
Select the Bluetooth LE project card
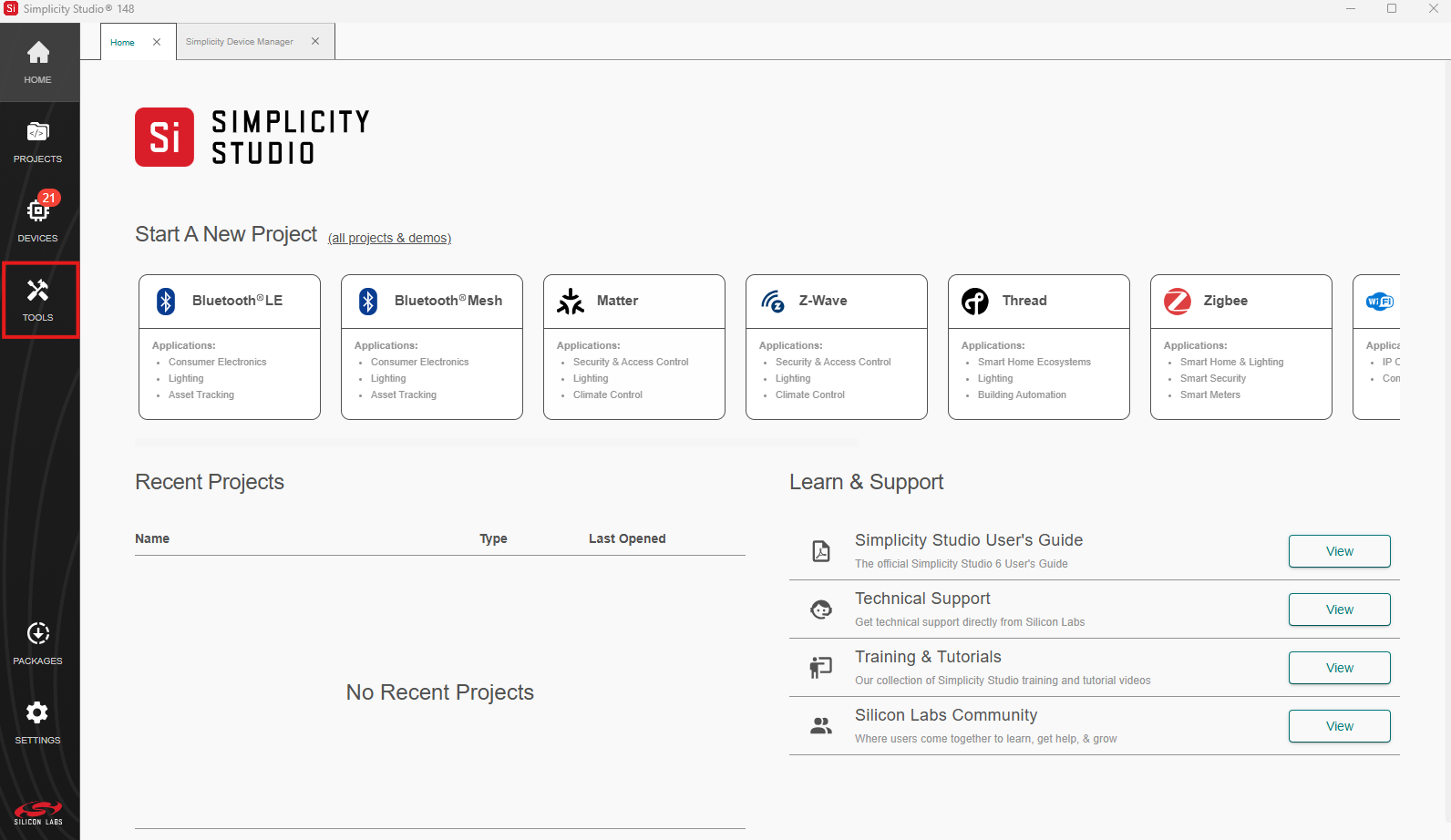[230, 346]
